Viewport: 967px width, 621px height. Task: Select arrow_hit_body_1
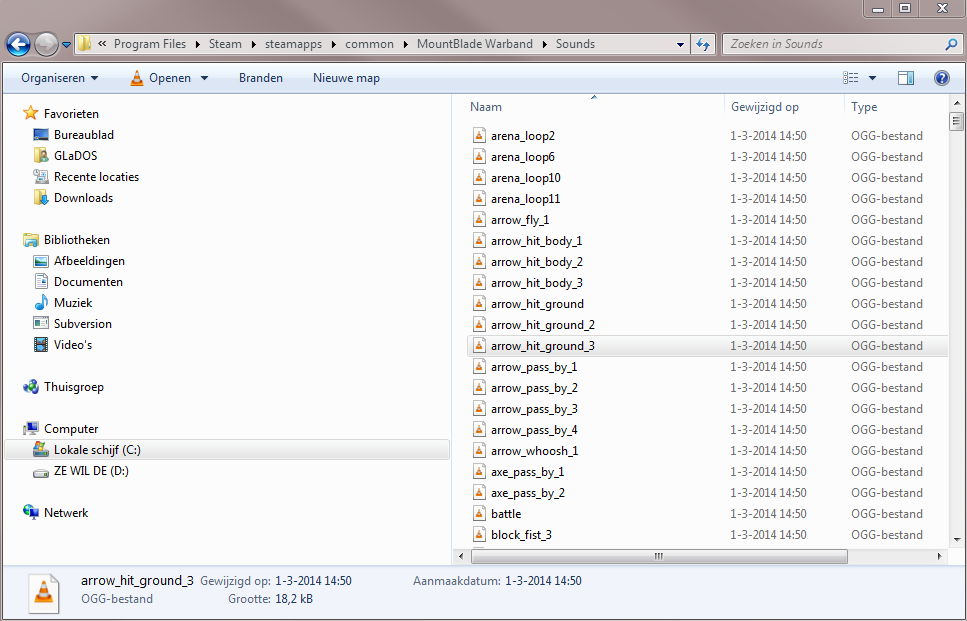tap(537, 241)
